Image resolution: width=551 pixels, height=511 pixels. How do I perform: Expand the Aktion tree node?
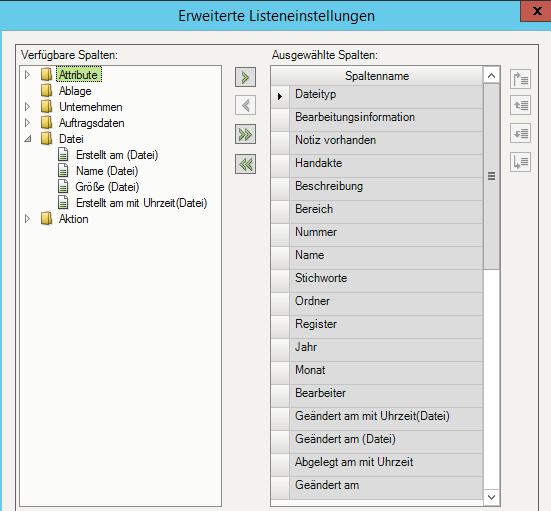coord(27,219)
